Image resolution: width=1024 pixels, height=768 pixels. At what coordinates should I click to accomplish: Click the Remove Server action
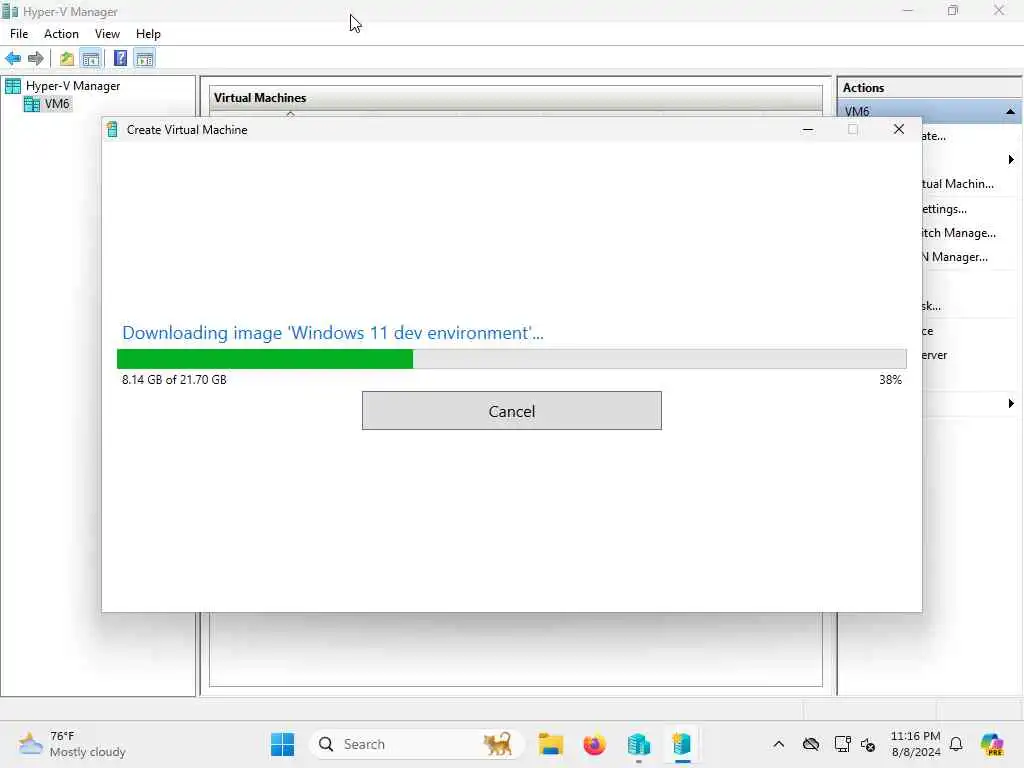[x=935, y=355]
